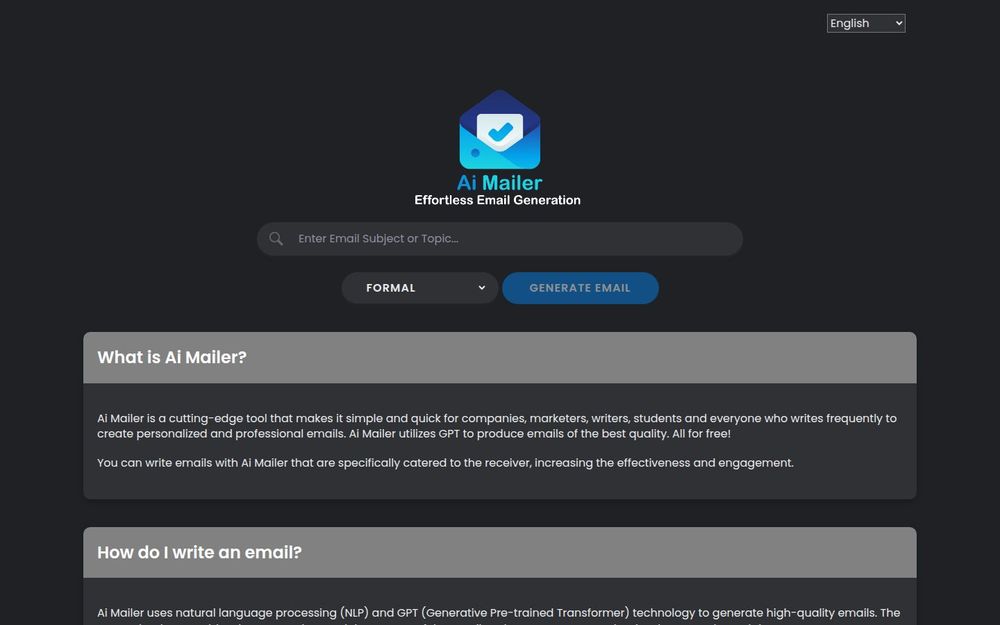Open the English language selector
1000x625 pixels.
click(x=865, y=23)
